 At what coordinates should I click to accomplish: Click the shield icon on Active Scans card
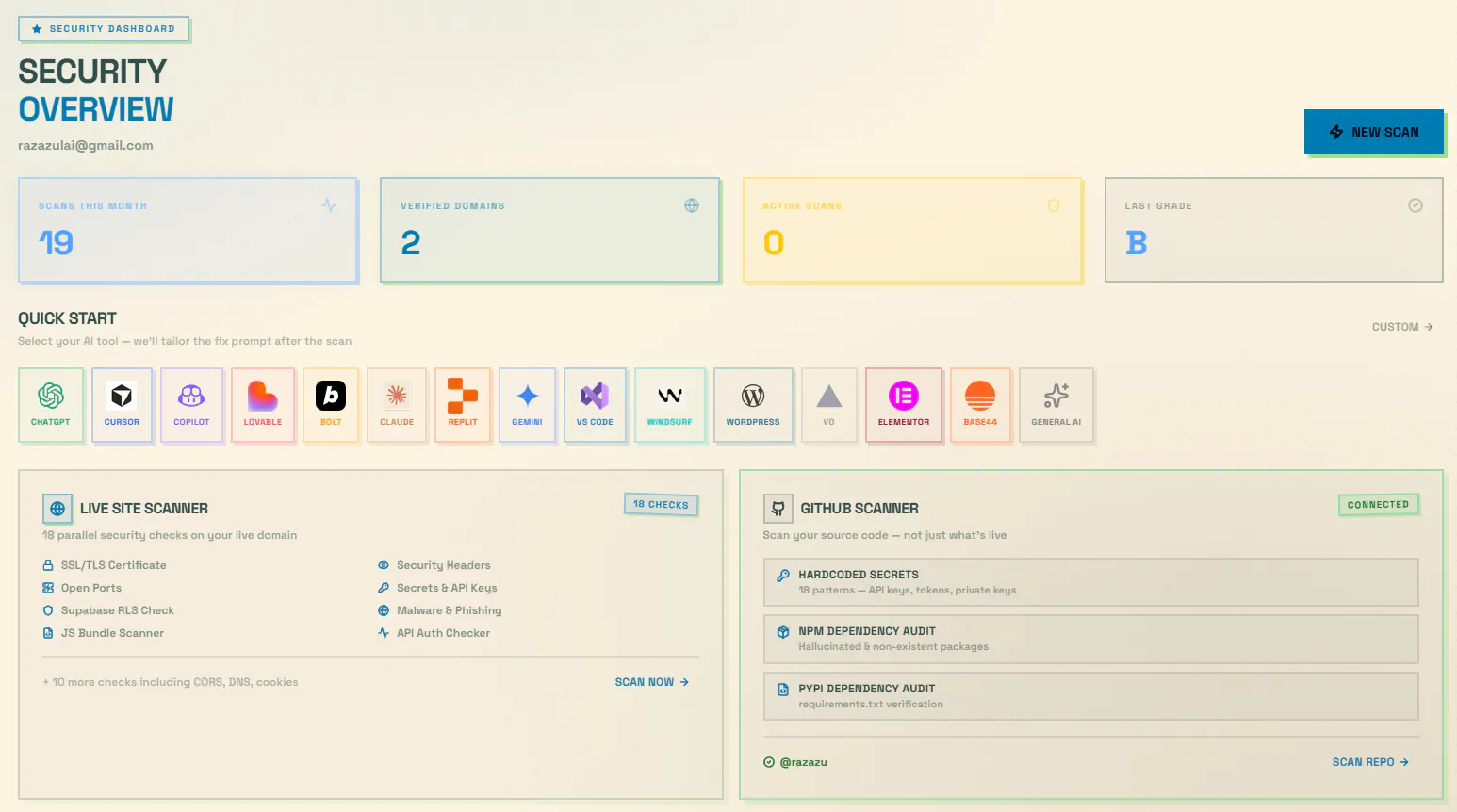tap(1054, 205)
